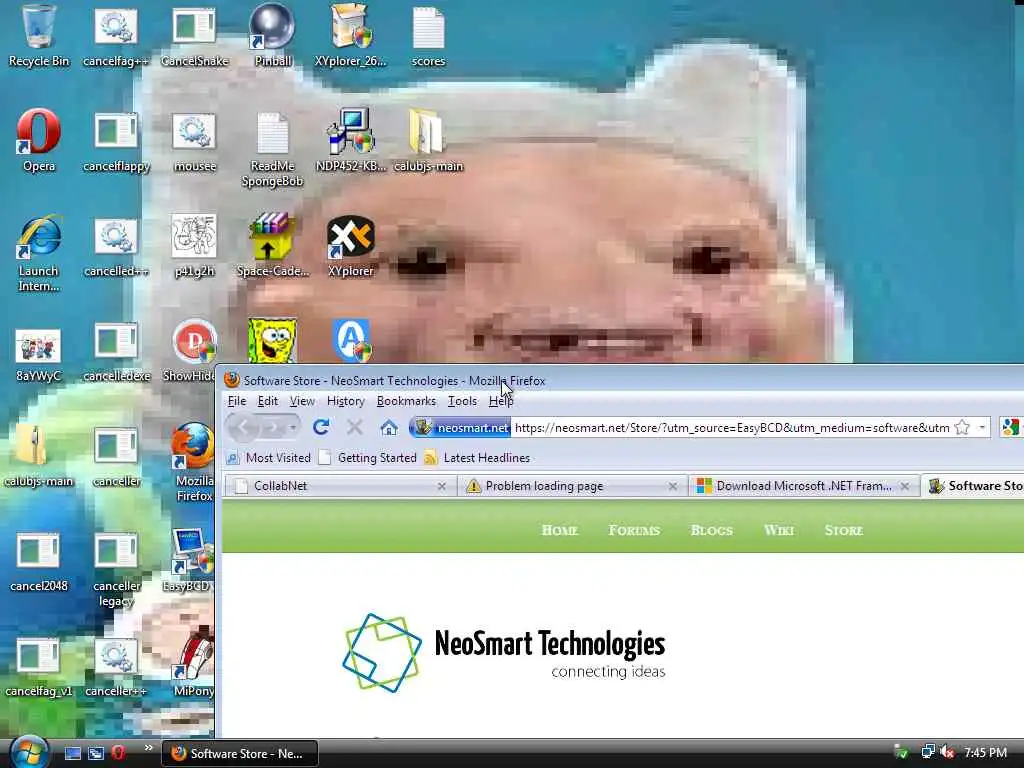Open the Windows Start menu orb
The image size is (1024, 768).
click(x=28, y=752)
